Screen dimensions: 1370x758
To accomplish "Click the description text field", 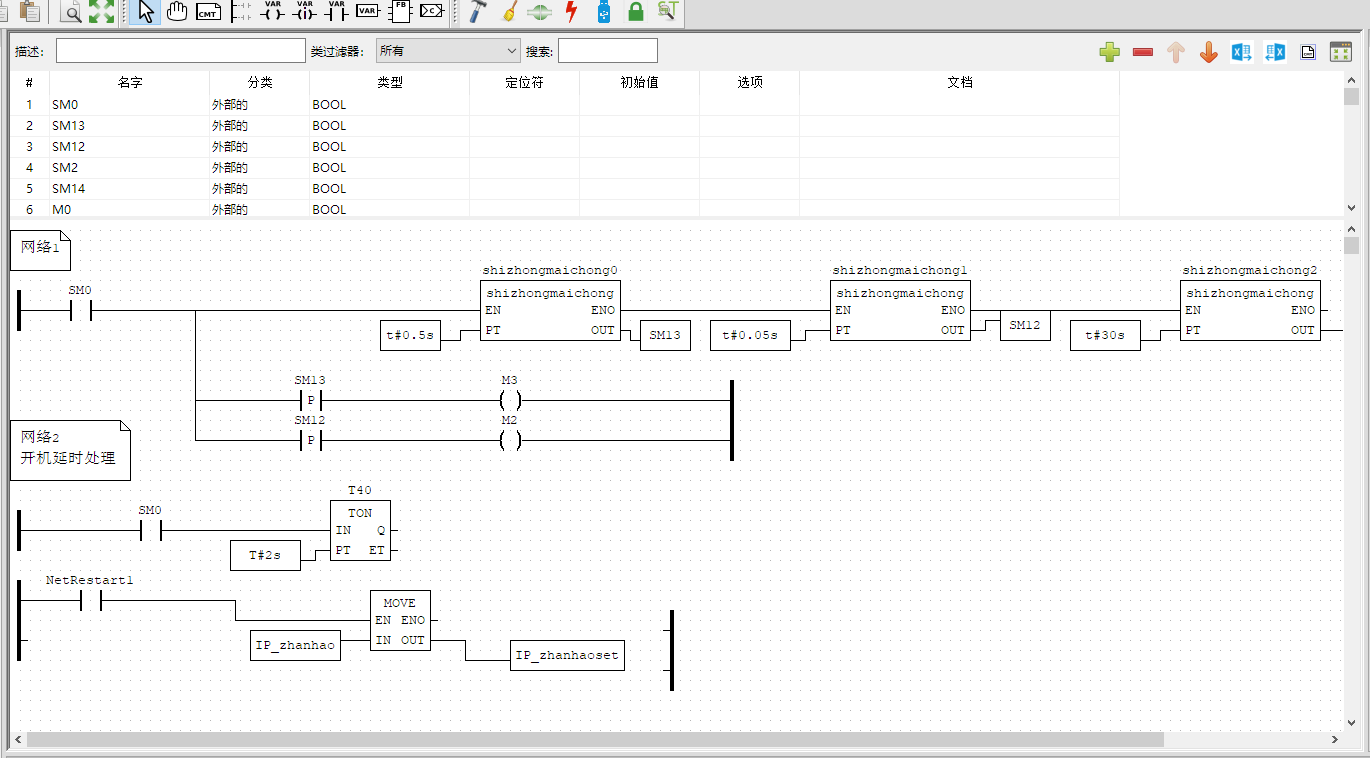I will tap(180, 51).
